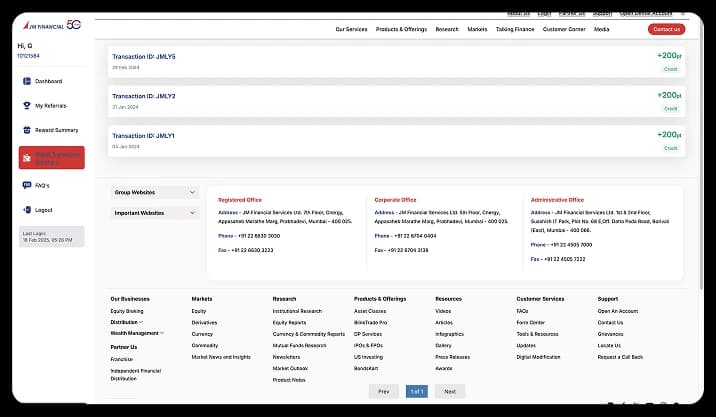Open Videos link under Resources
716x417 pixels.
click(443, 311)
